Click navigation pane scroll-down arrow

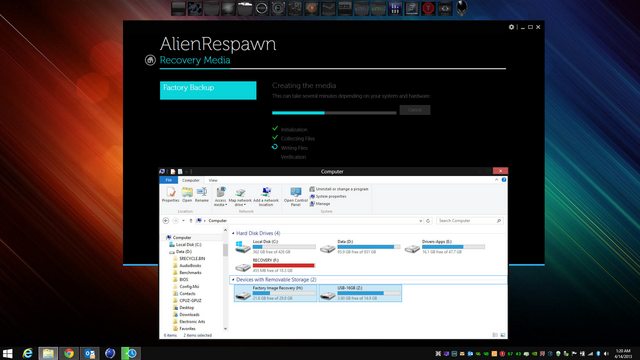[225, 329]
